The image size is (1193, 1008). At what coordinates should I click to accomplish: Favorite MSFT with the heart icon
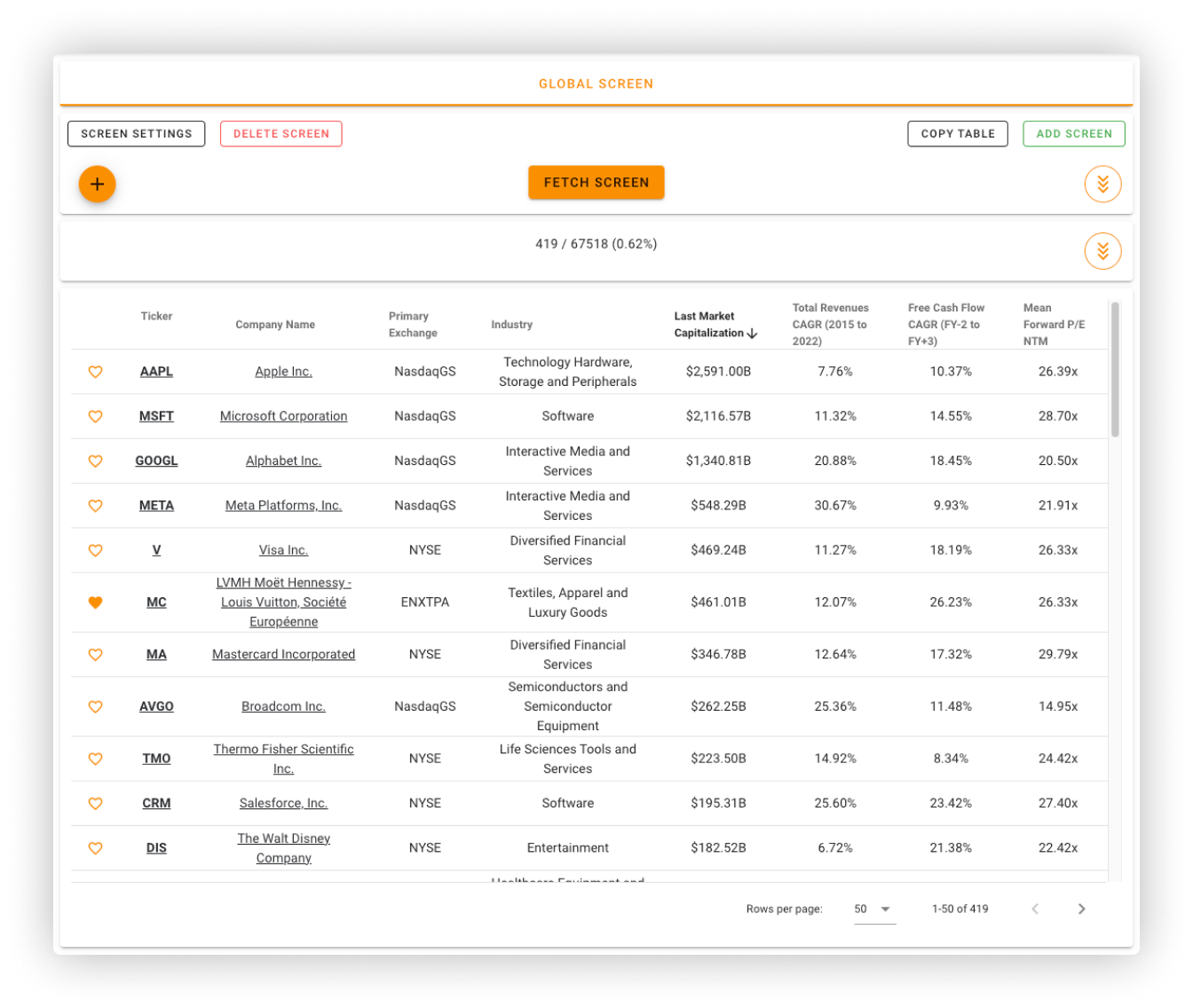95,416
